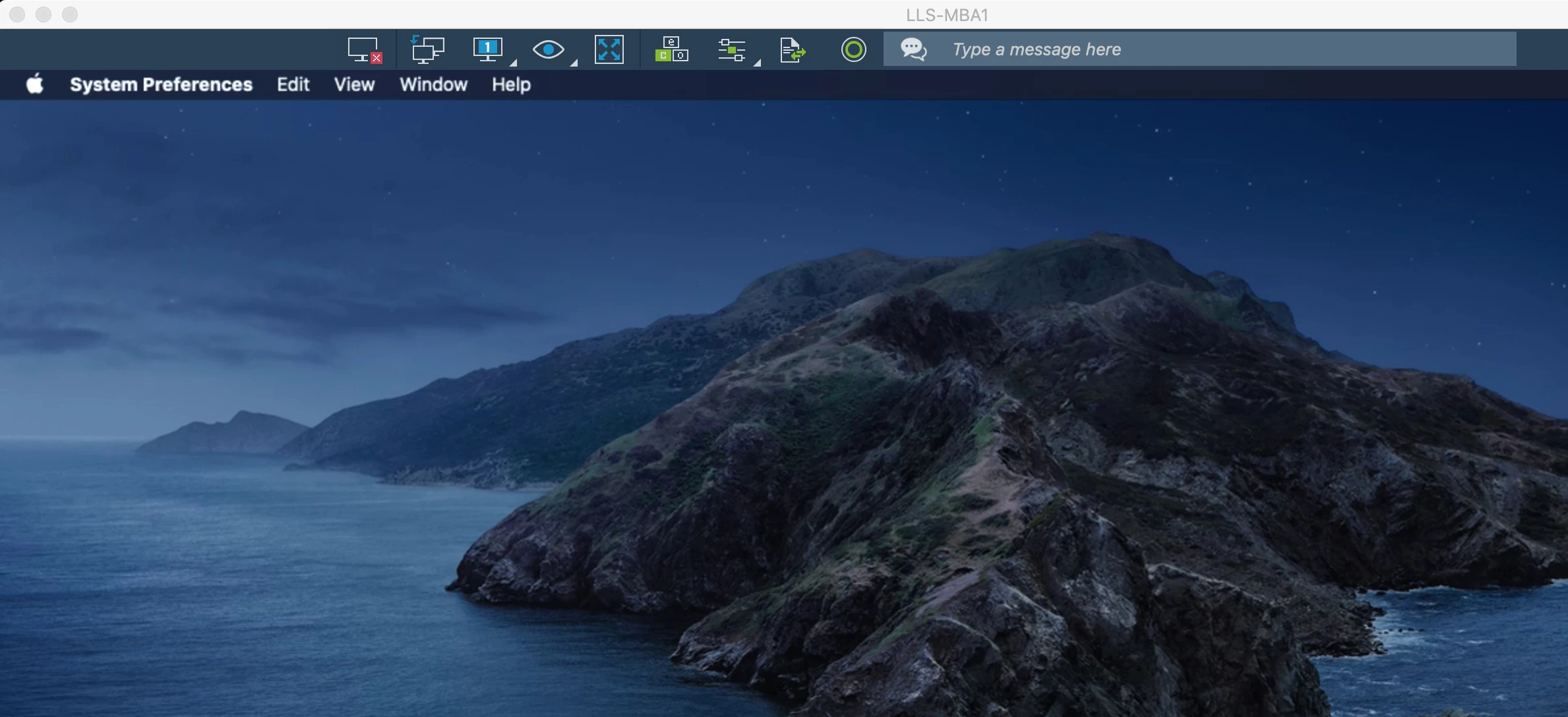Toggle the eye view-only icon
1568x717 pixels.
pyautogui.click(x=548, y=49)
